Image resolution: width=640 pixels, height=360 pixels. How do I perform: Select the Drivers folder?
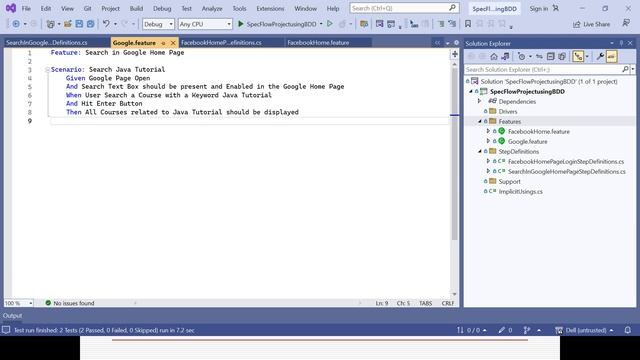[508, 111]
